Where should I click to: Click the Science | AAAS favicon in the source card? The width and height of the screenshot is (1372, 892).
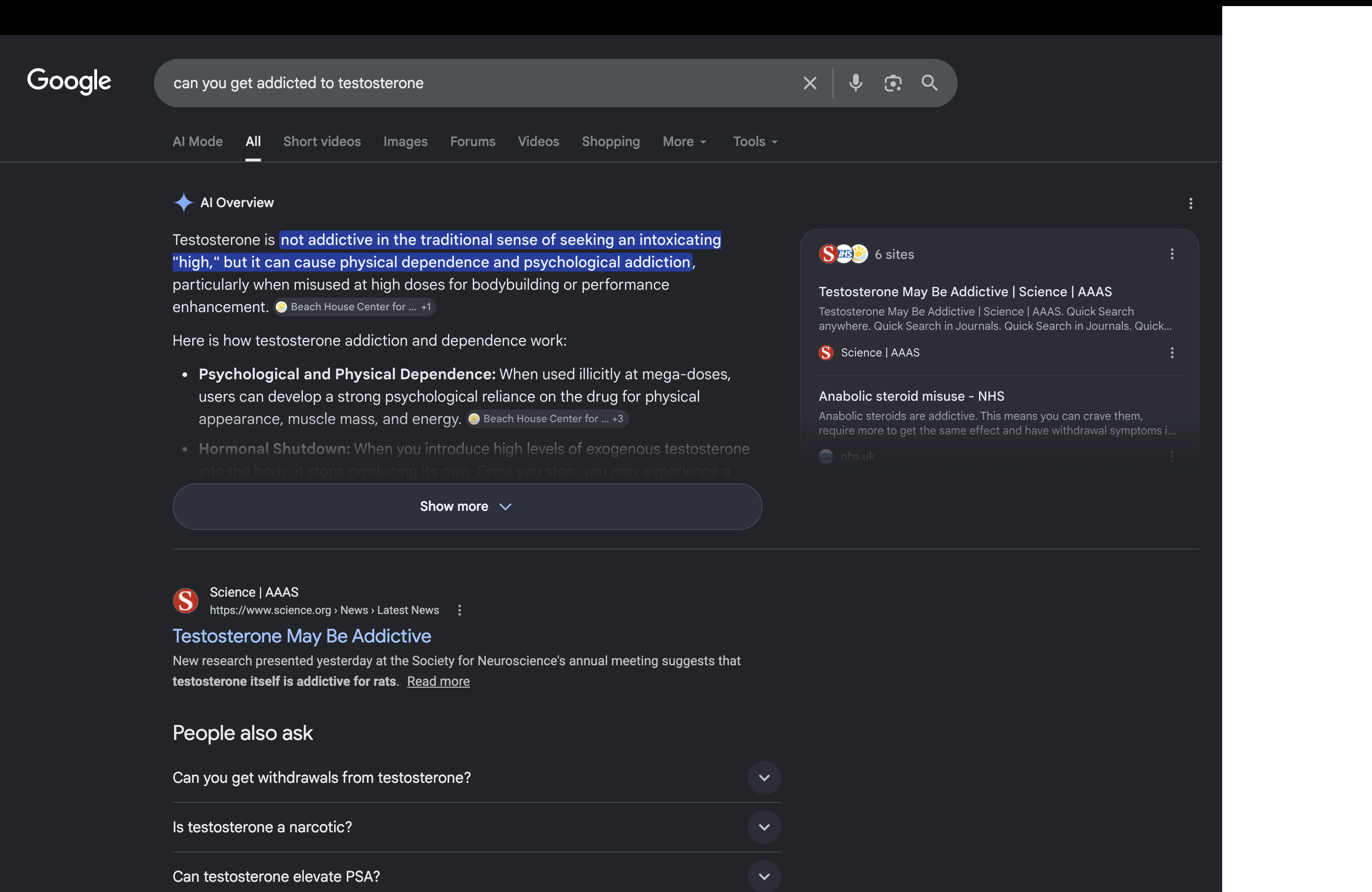[x=826, y=352]
